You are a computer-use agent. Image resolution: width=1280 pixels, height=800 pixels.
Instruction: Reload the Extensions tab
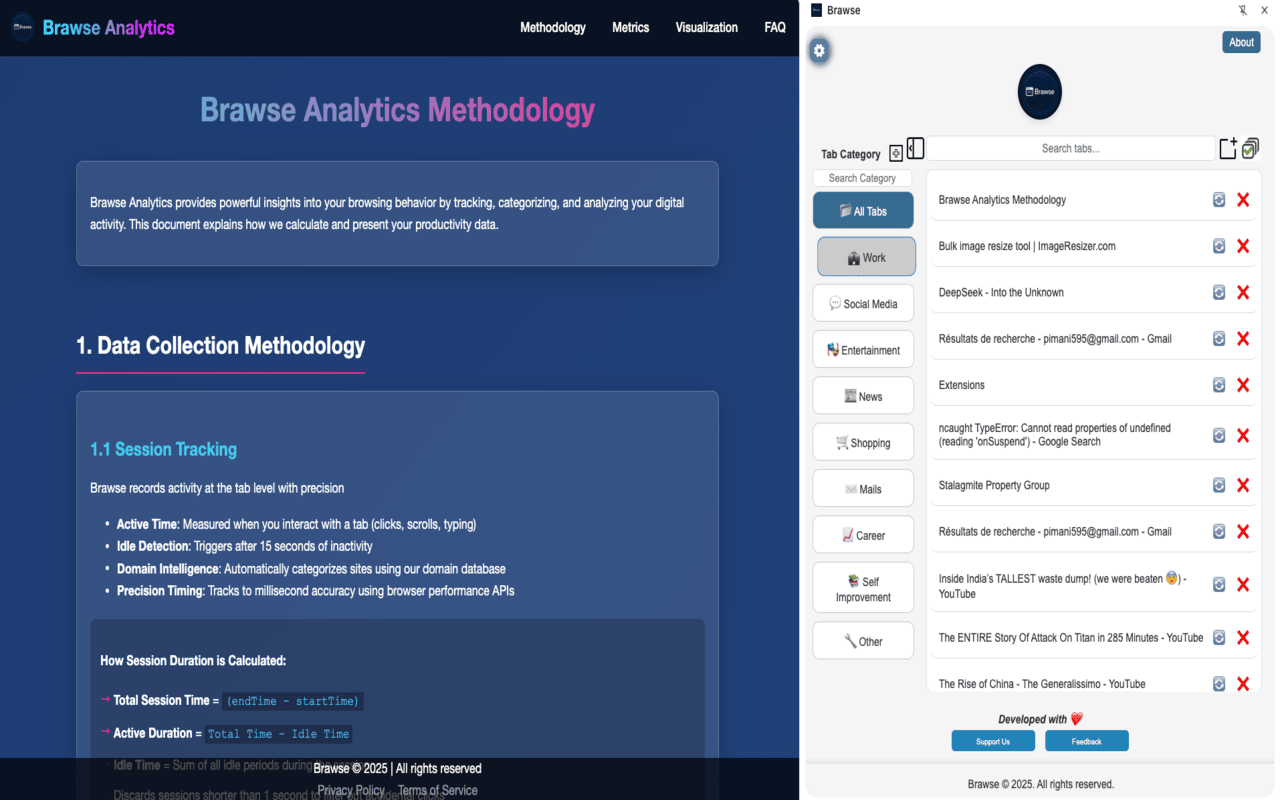point(1219,385)
